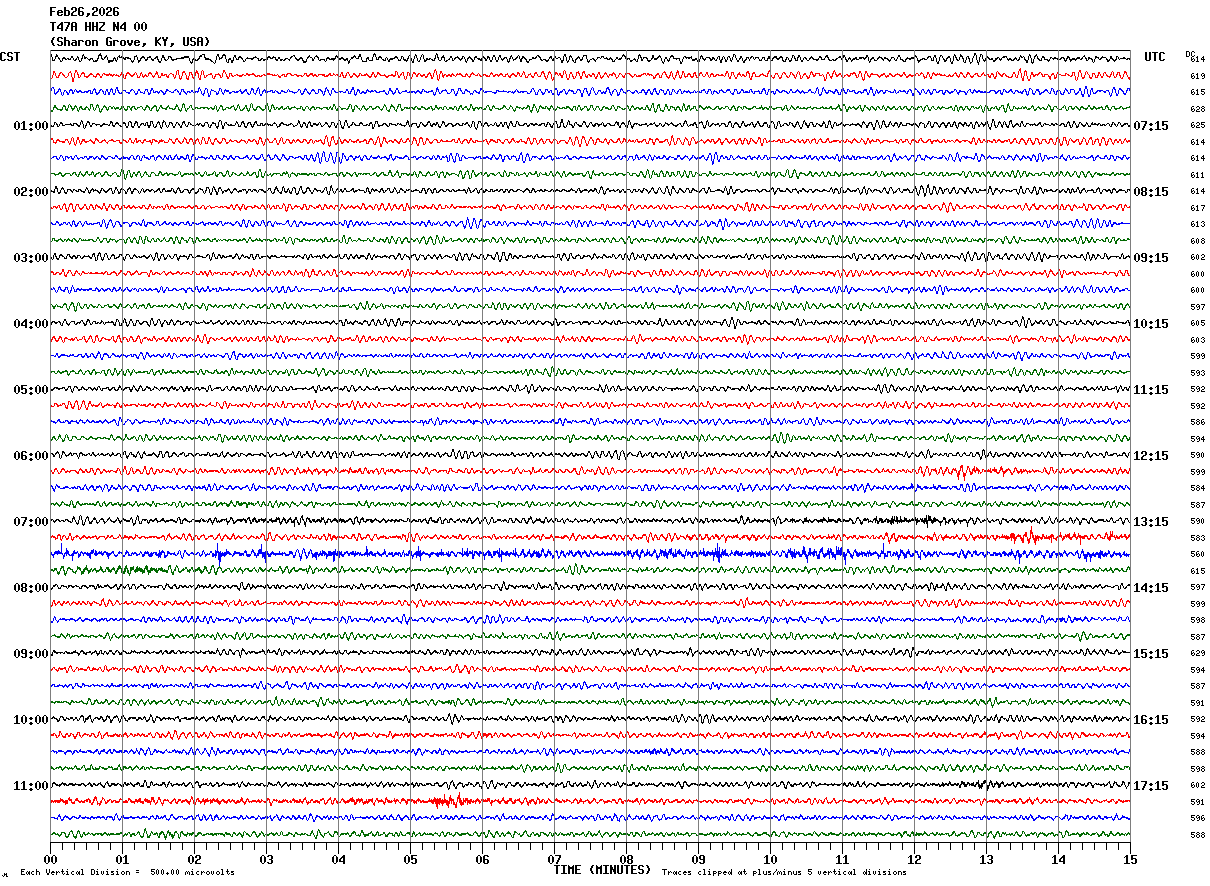Click minute 15 on the bottom axis

click(x=1130, y=859)
